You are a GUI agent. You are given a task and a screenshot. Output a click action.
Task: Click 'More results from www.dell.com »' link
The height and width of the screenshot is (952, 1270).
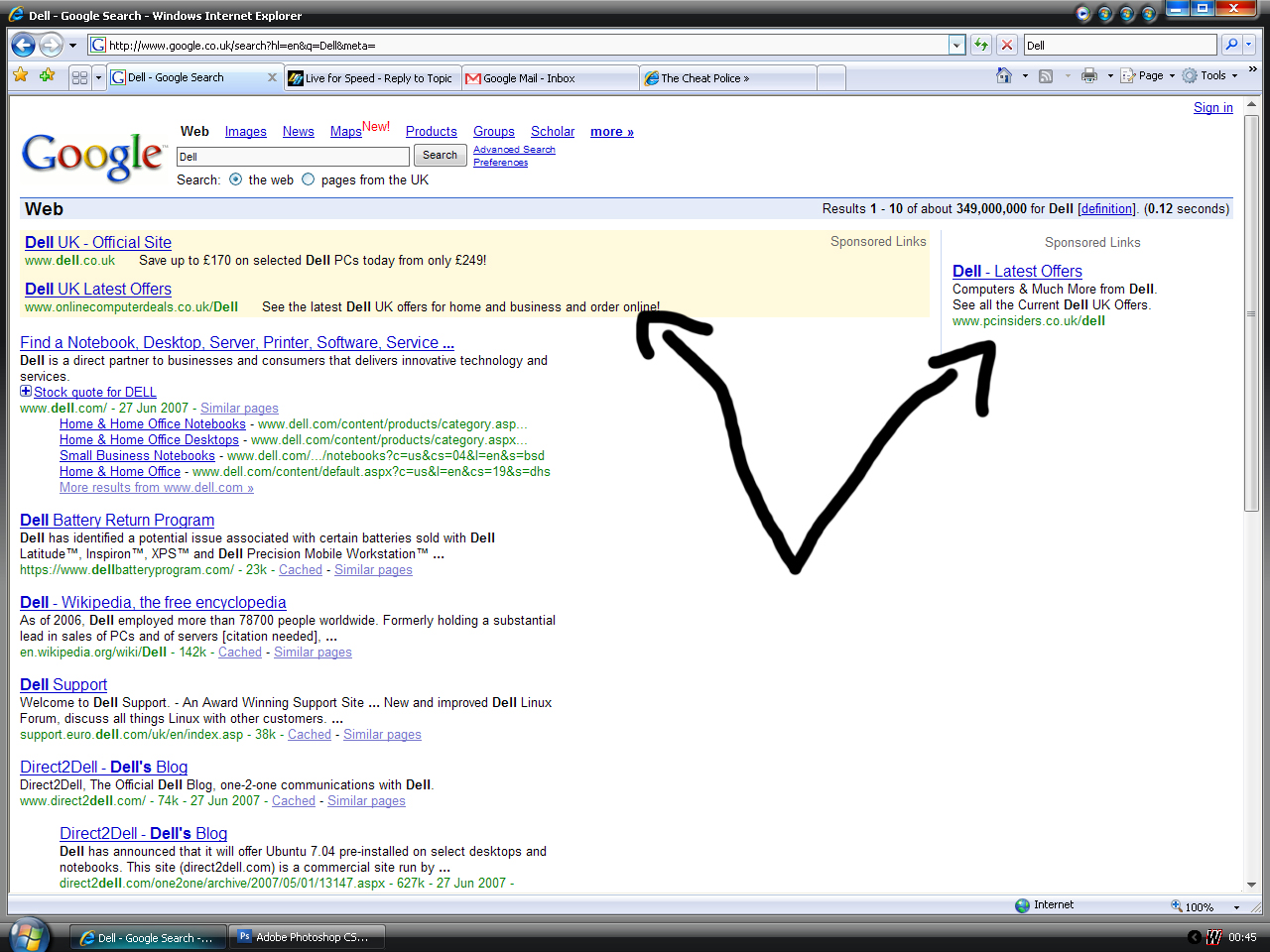[157, 488]
